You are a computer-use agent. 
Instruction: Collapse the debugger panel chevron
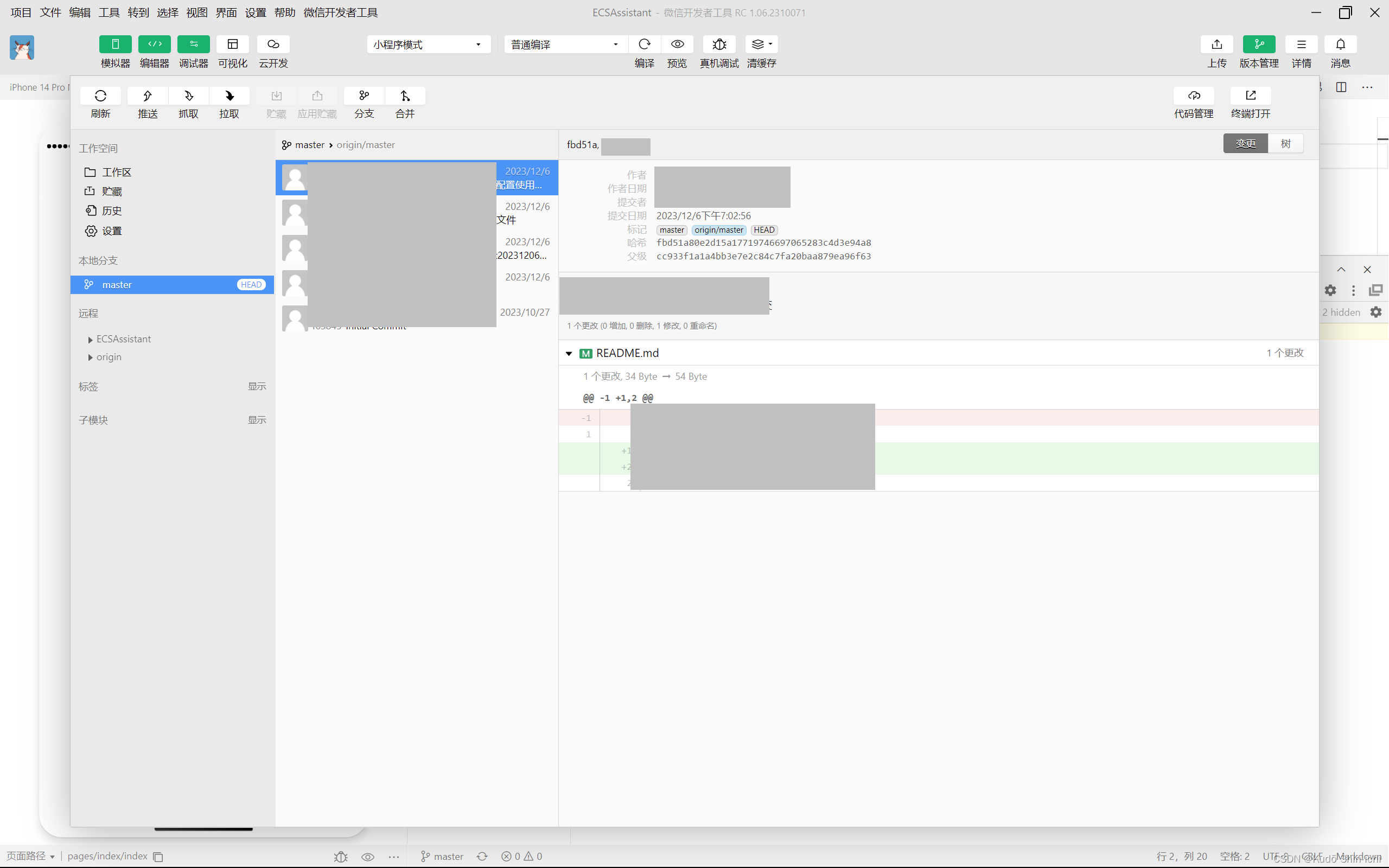tap(1341, 269)
